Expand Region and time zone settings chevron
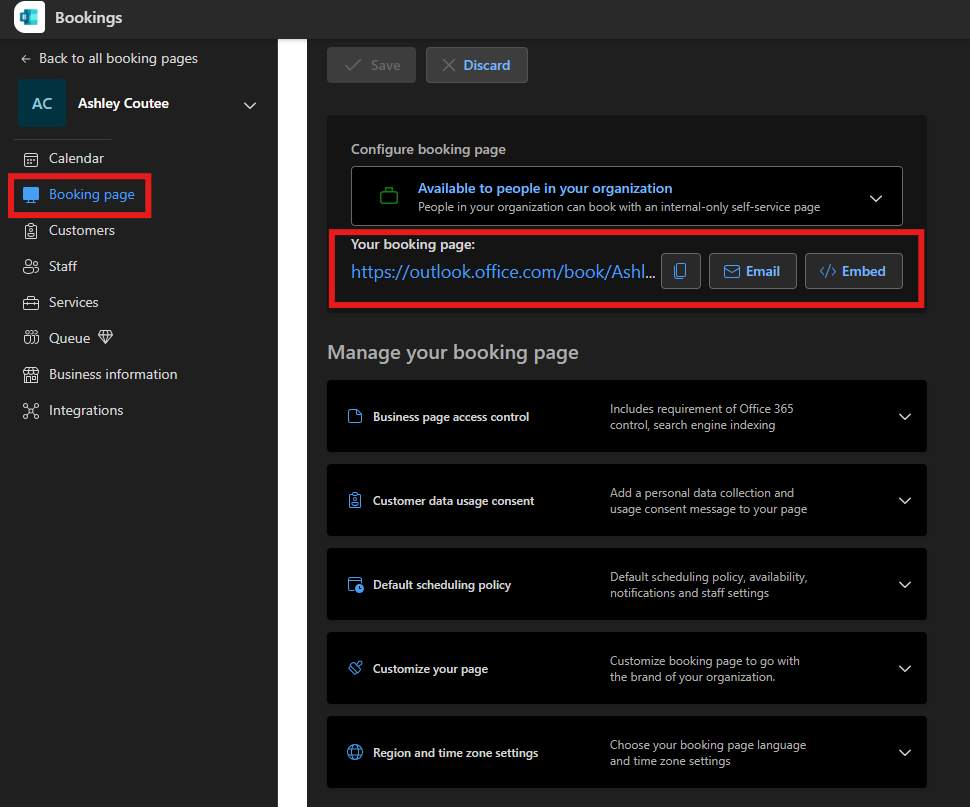This screenshot has width=970, height=807. [904, 753]
